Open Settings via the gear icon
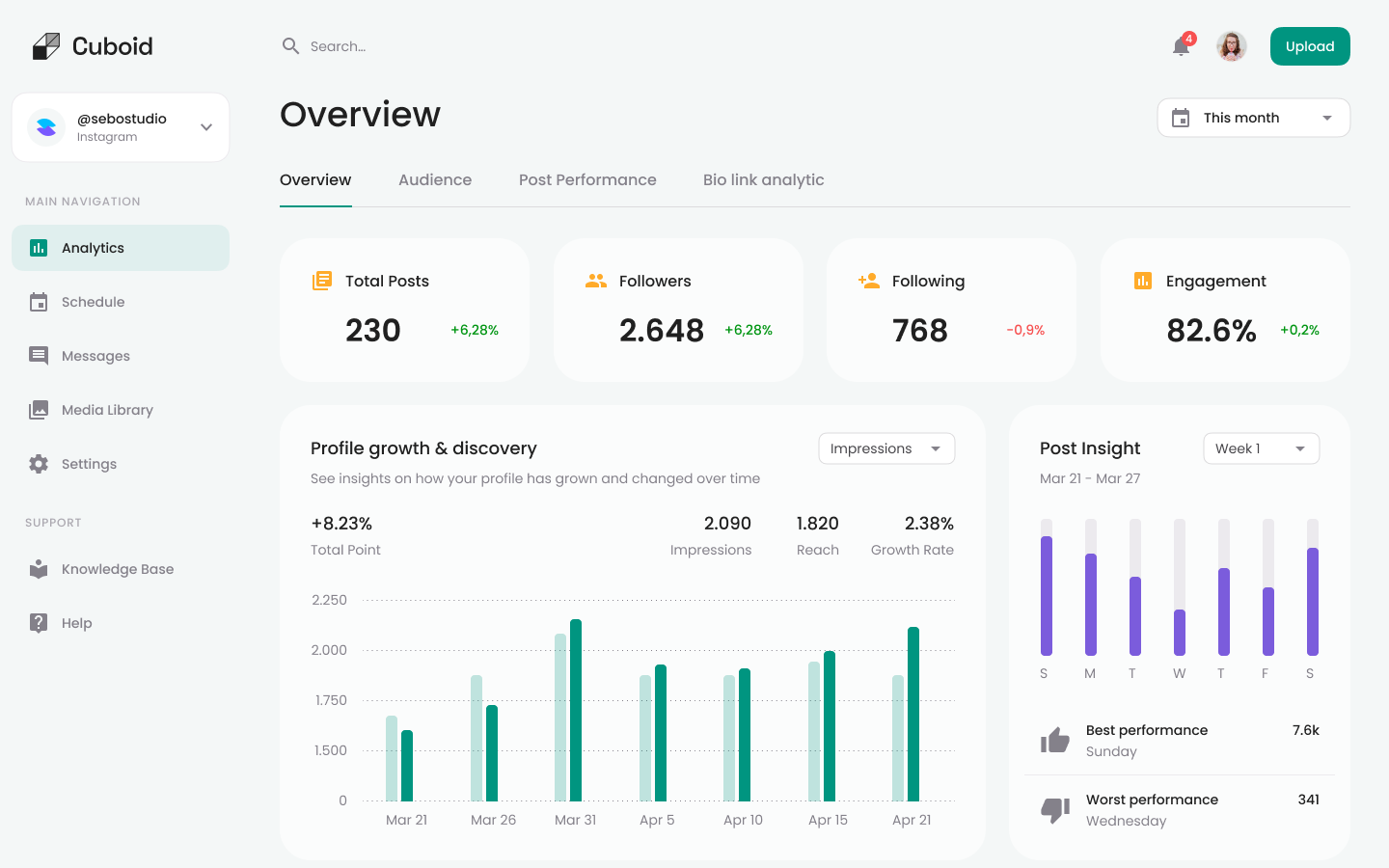This screenshot has height=868, width=1389. point(39,463)
